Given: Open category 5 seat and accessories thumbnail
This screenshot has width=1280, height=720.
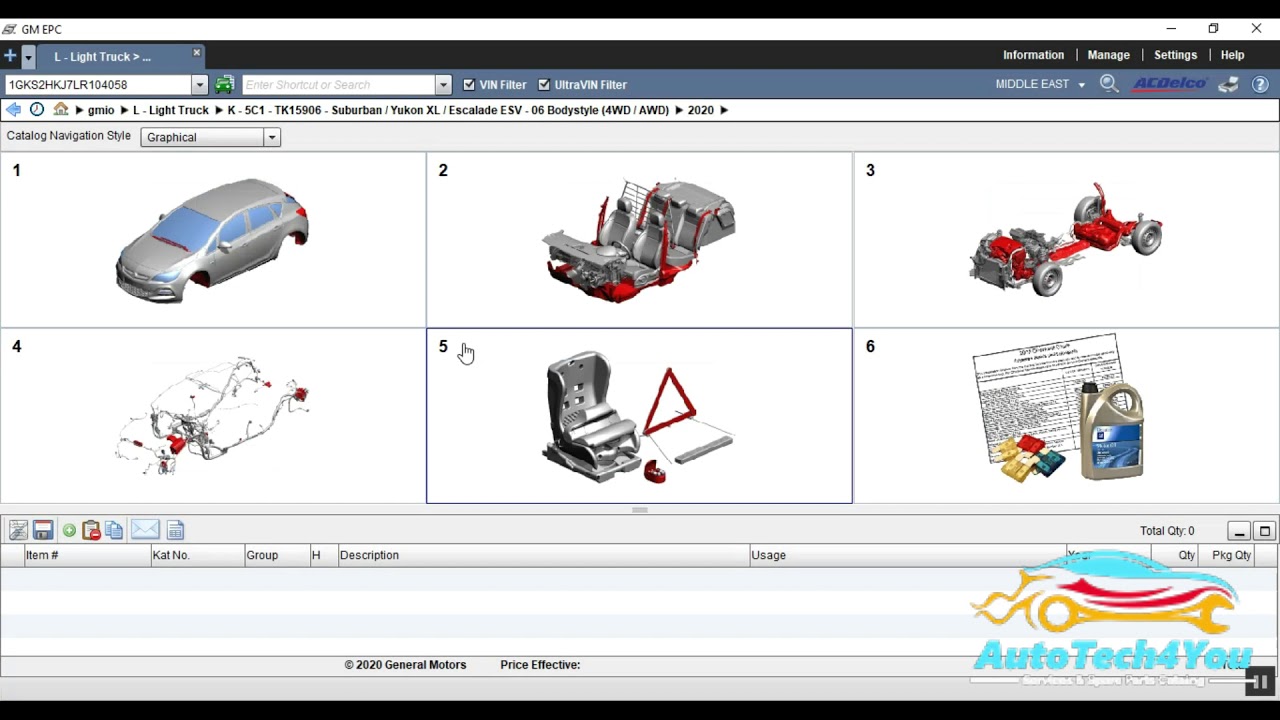Looking at the screenshot, I should [x=640, y=416].
